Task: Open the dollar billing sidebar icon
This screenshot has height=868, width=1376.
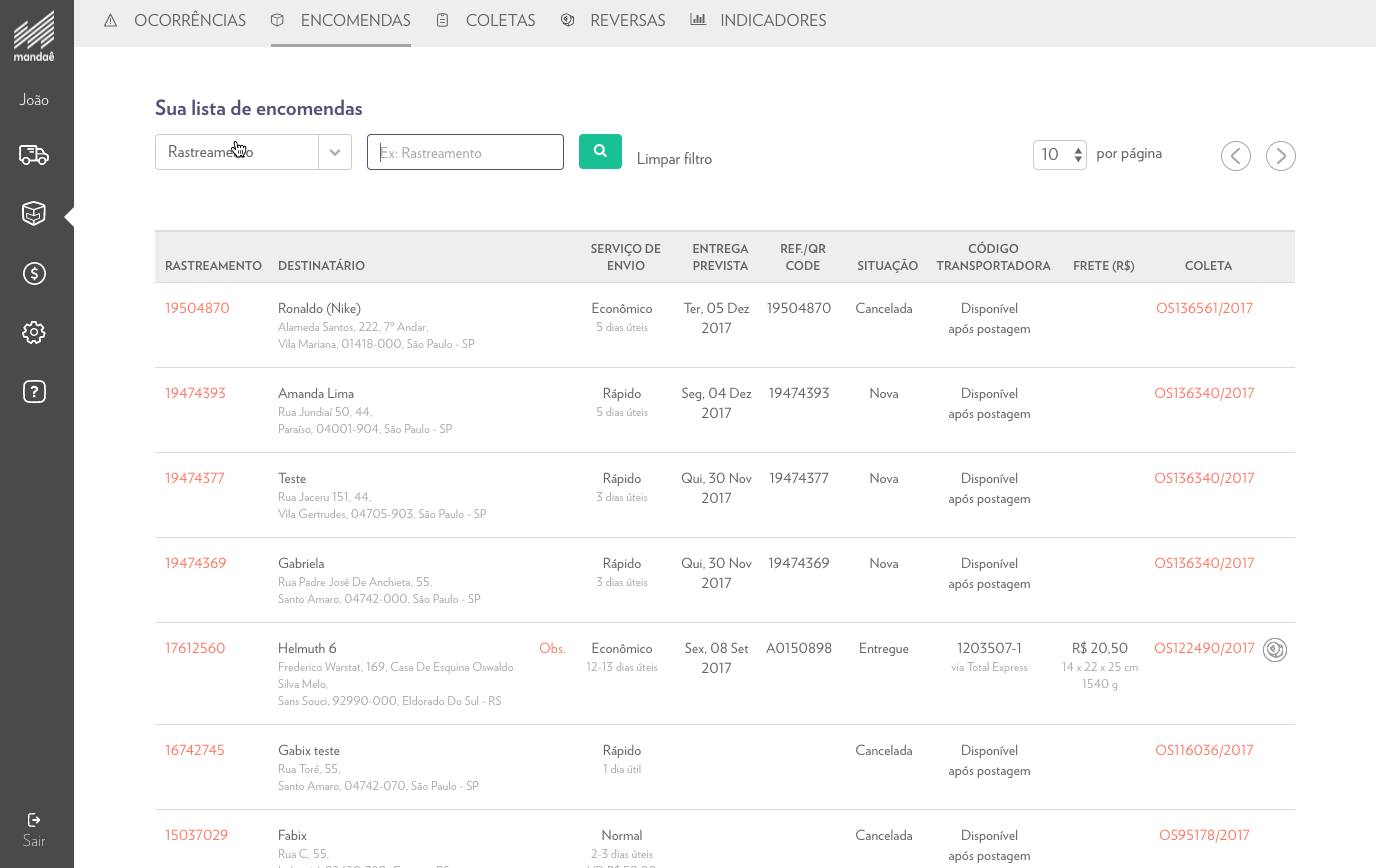Action: pos(34,274)
